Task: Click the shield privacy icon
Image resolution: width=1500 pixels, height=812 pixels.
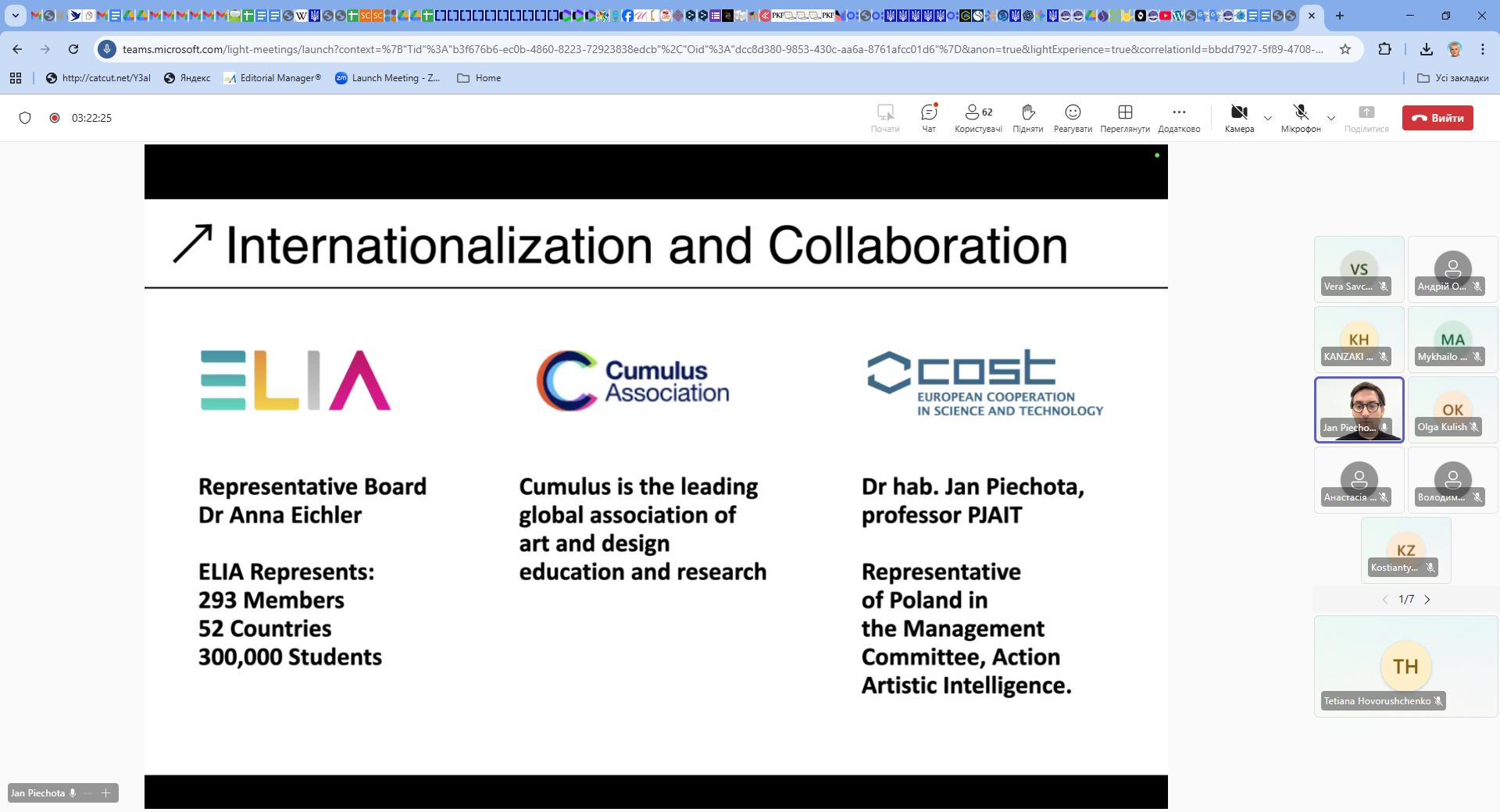Action: click(25, 118)
